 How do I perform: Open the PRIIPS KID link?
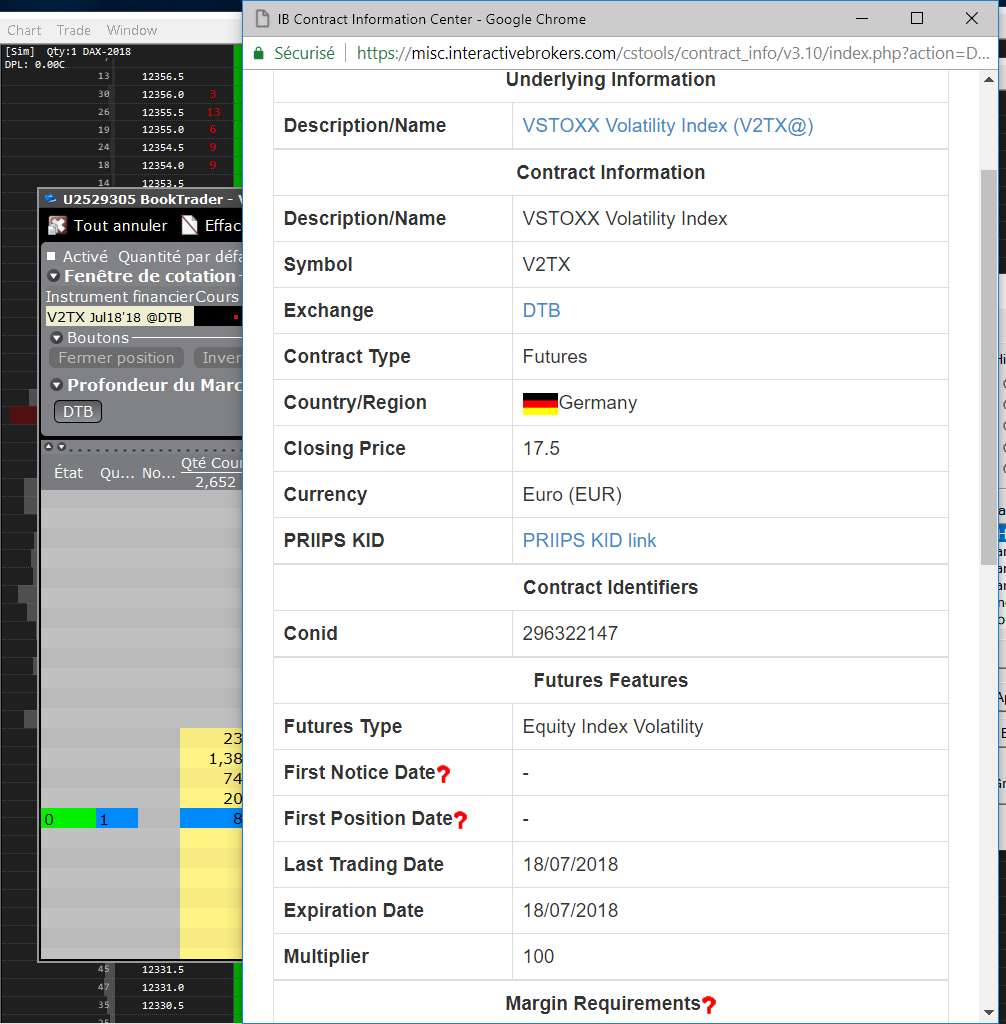[x=589, y=540]
